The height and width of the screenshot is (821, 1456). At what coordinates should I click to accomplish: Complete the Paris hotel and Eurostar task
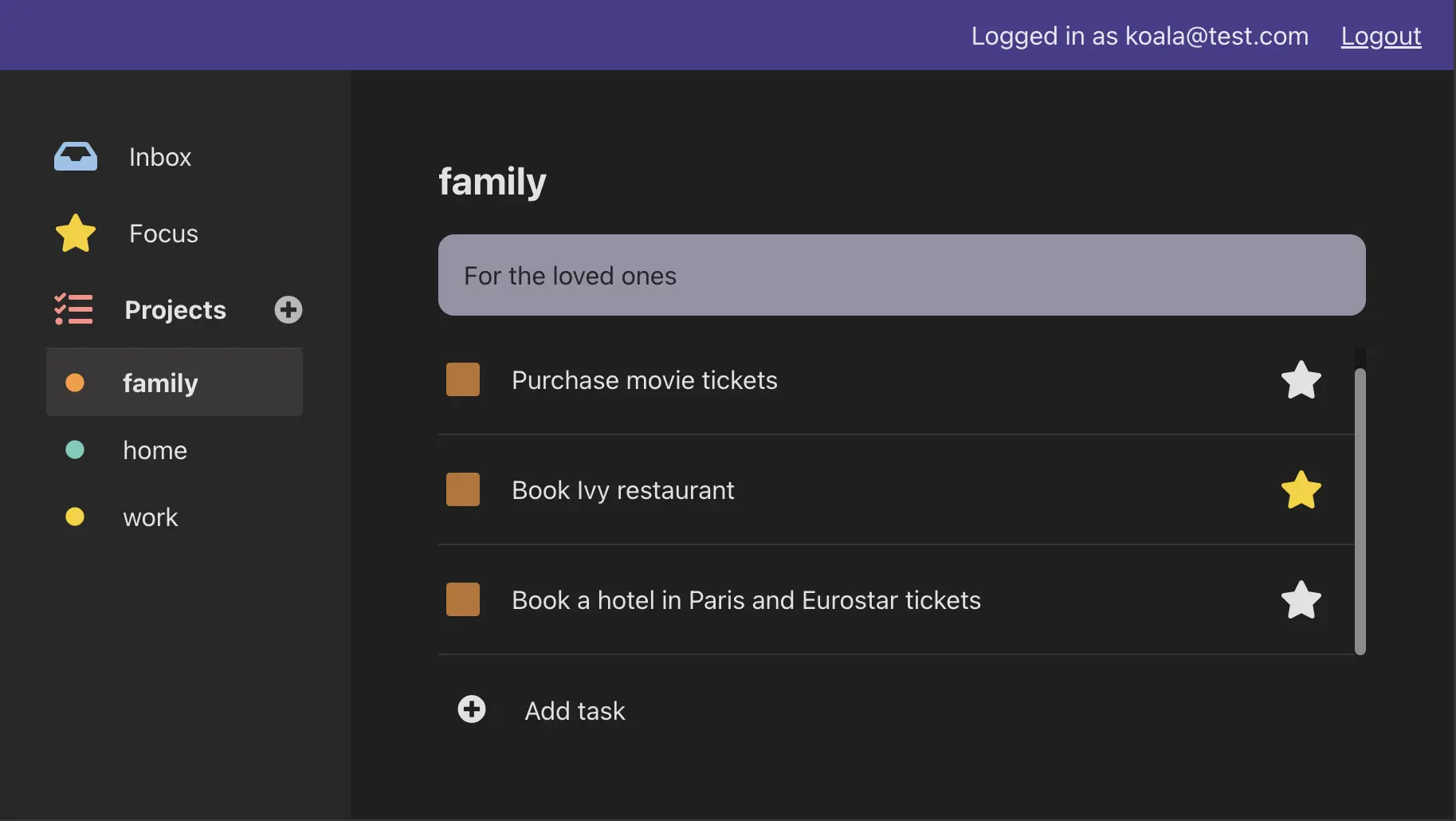[x=463, y=600]
